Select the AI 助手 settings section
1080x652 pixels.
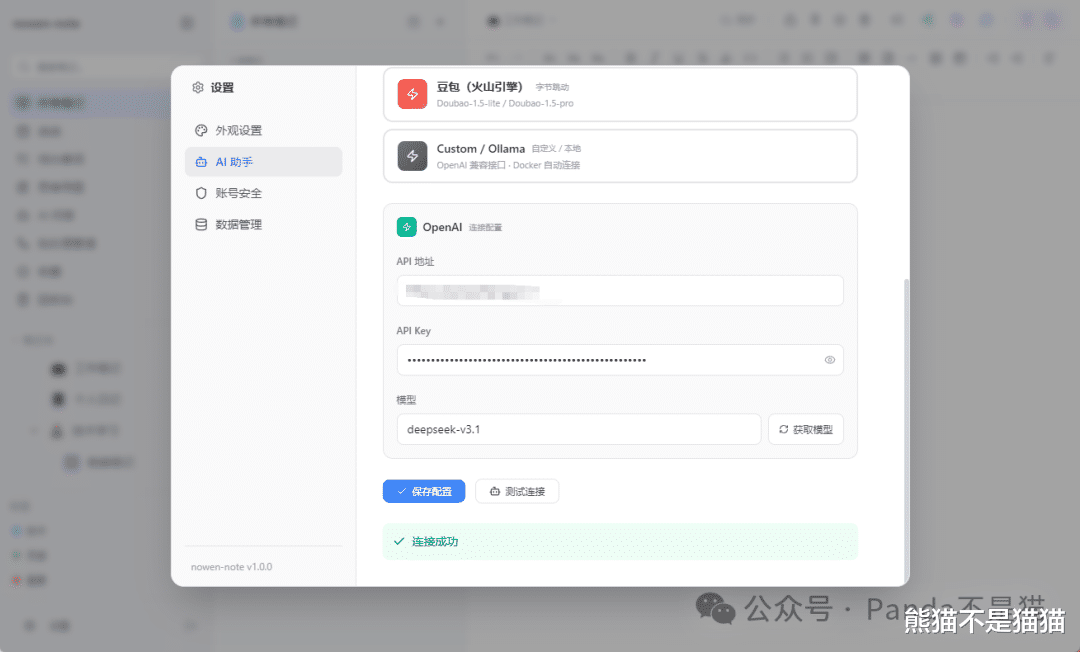point(263,162)
